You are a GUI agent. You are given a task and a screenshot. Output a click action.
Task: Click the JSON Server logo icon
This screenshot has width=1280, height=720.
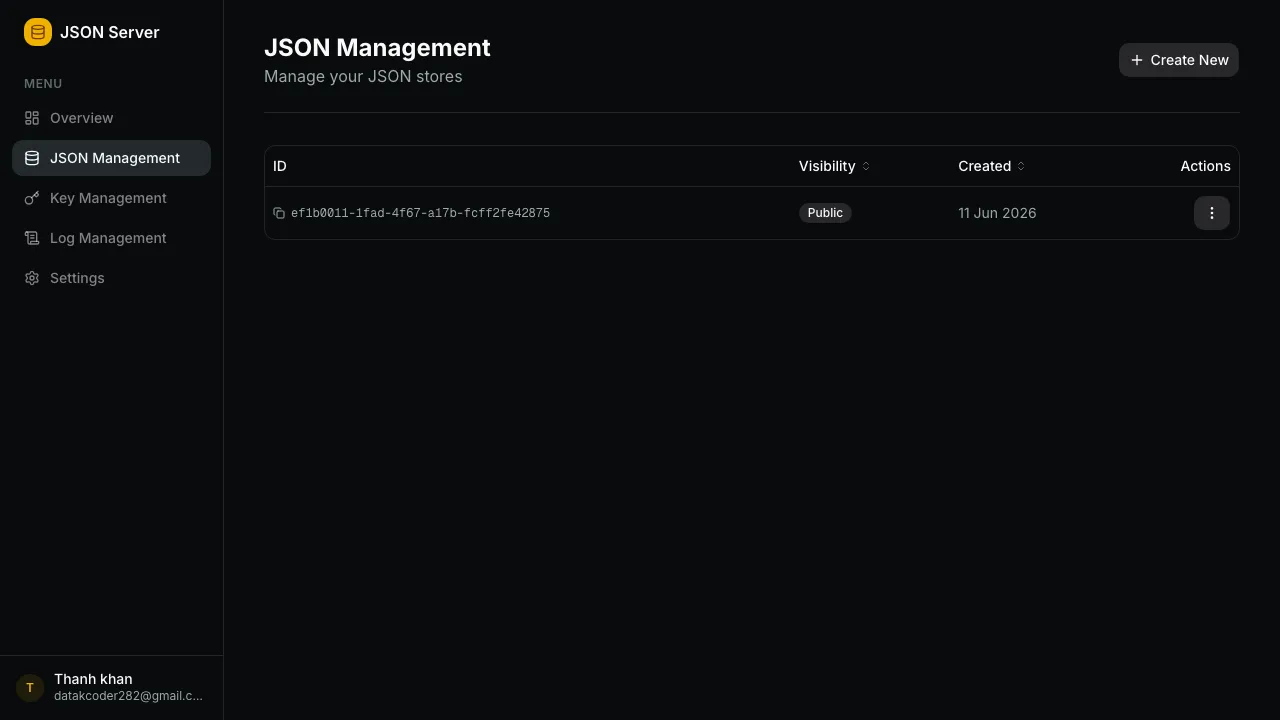pyautogui.click(x=38, y=32)
